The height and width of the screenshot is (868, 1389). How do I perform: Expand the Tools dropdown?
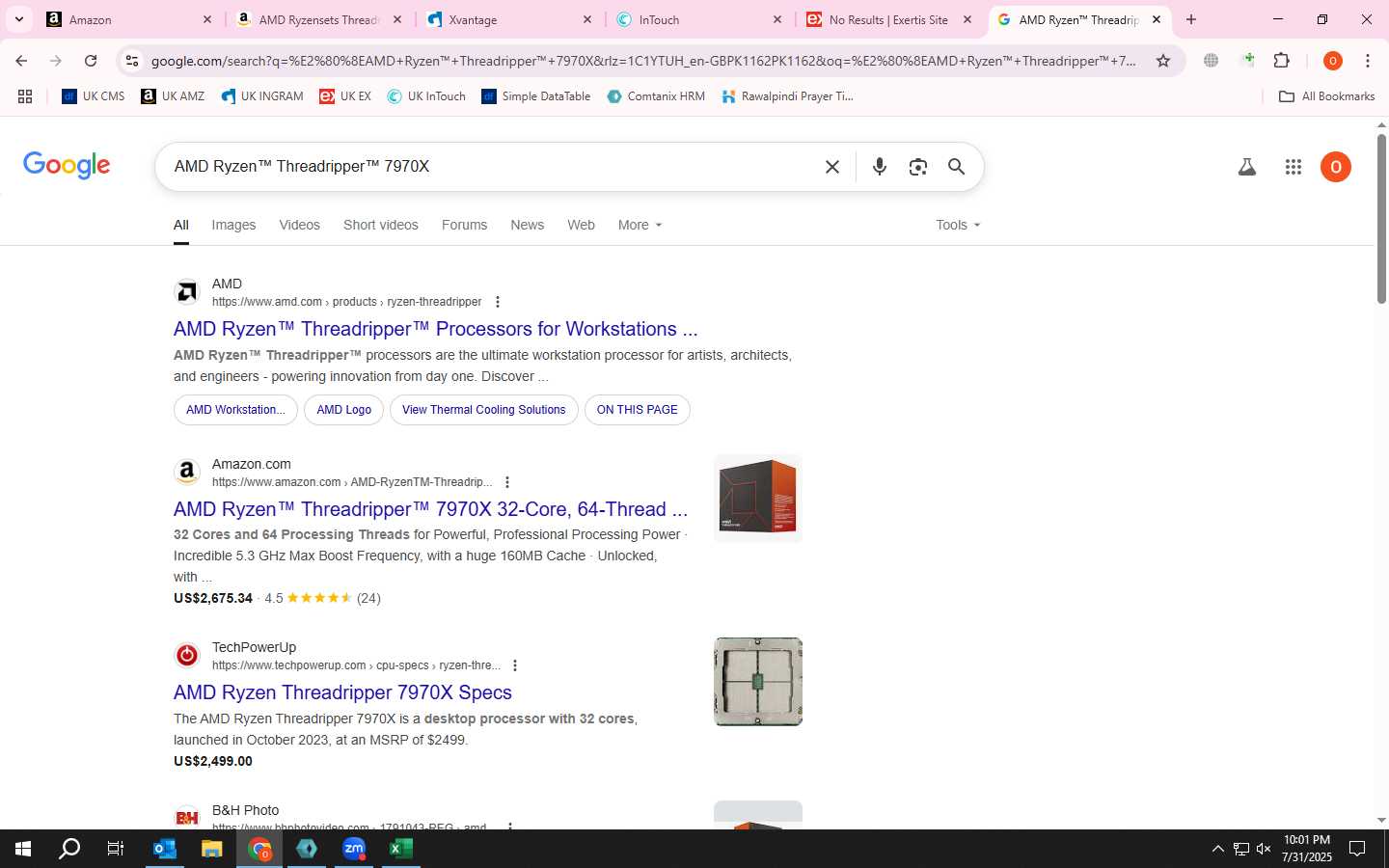(958, 225)
